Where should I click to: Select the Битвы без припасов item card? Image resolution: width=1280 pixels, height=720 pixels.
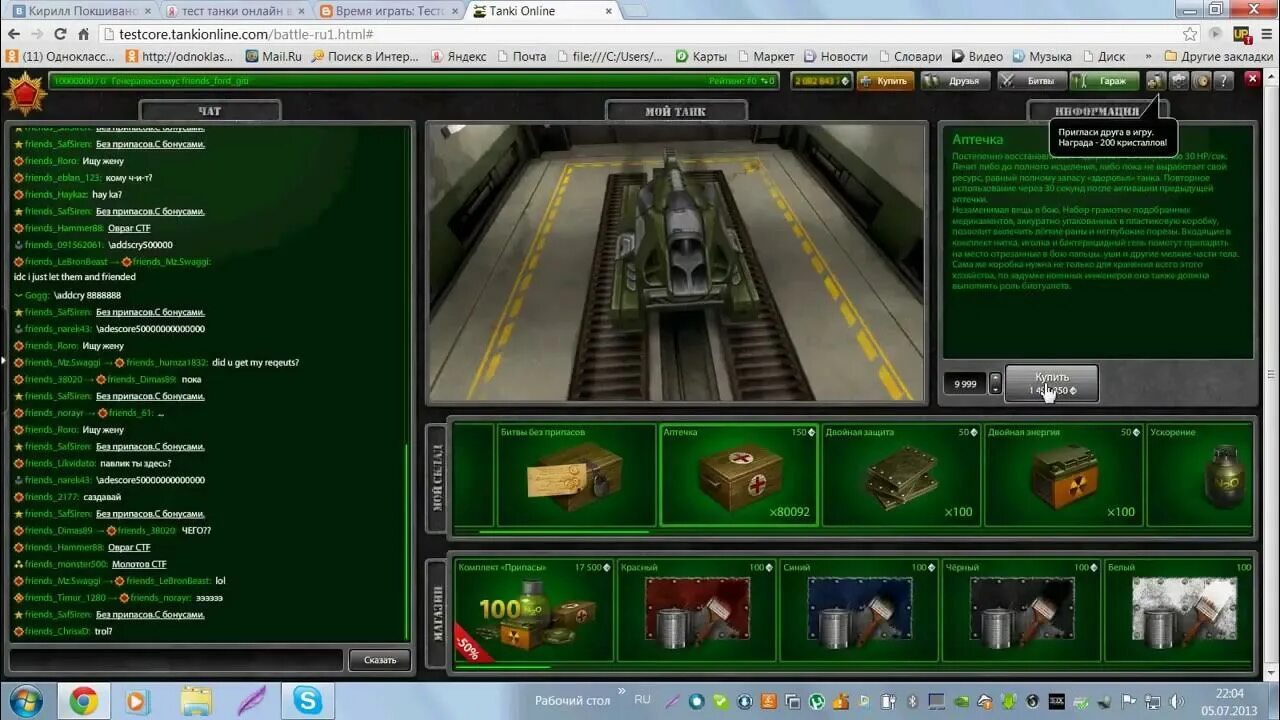(x=575, y=475)
